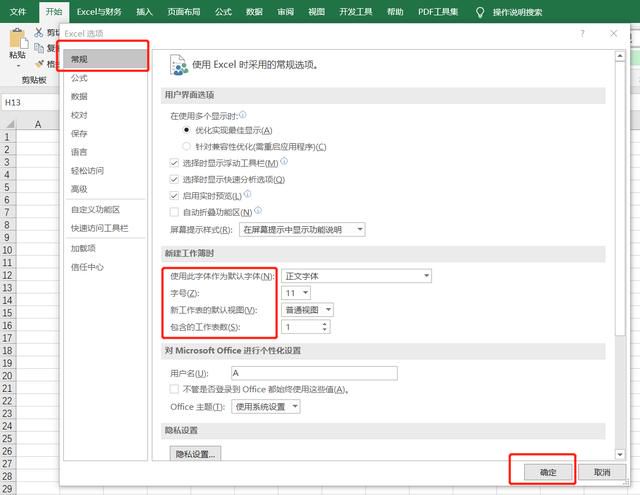This screenshot has height=495, width=640.
Task: Select column A header in the worksheet
Action: (38, 124)
